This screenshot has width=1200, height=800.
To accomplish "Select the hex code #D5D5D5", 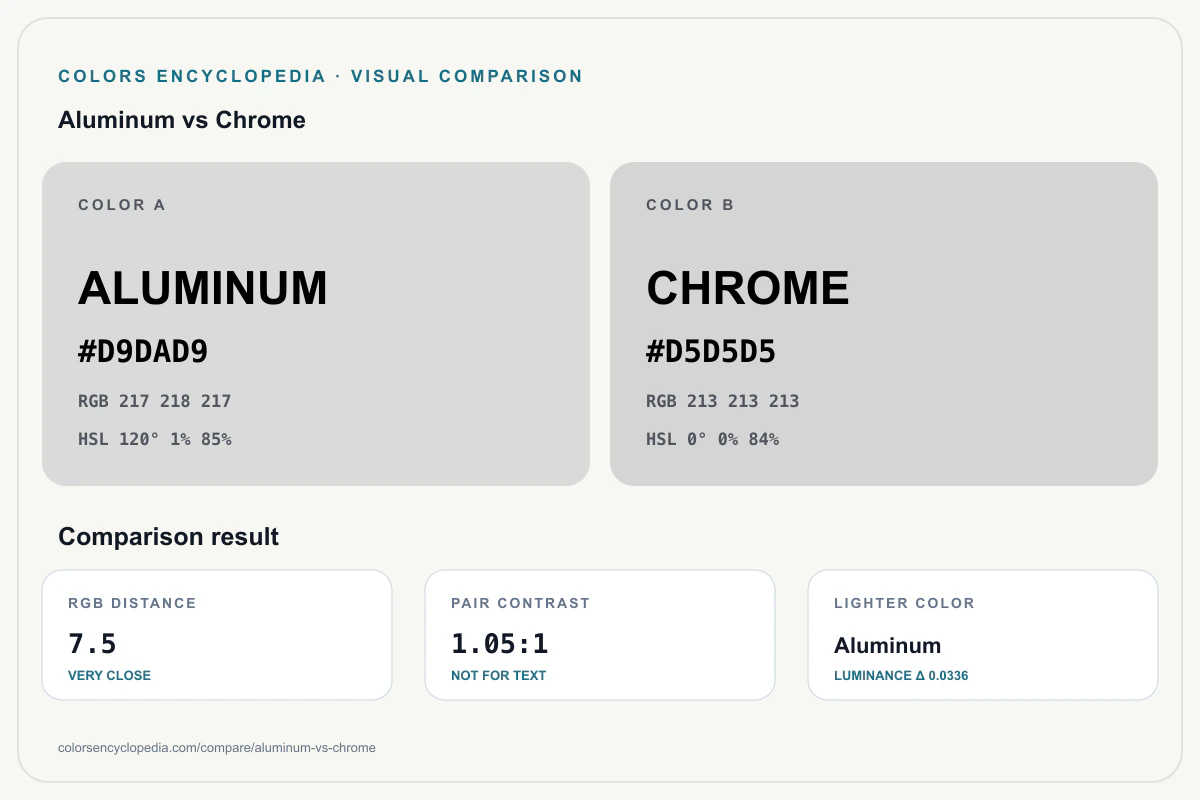I will point(711,352).
